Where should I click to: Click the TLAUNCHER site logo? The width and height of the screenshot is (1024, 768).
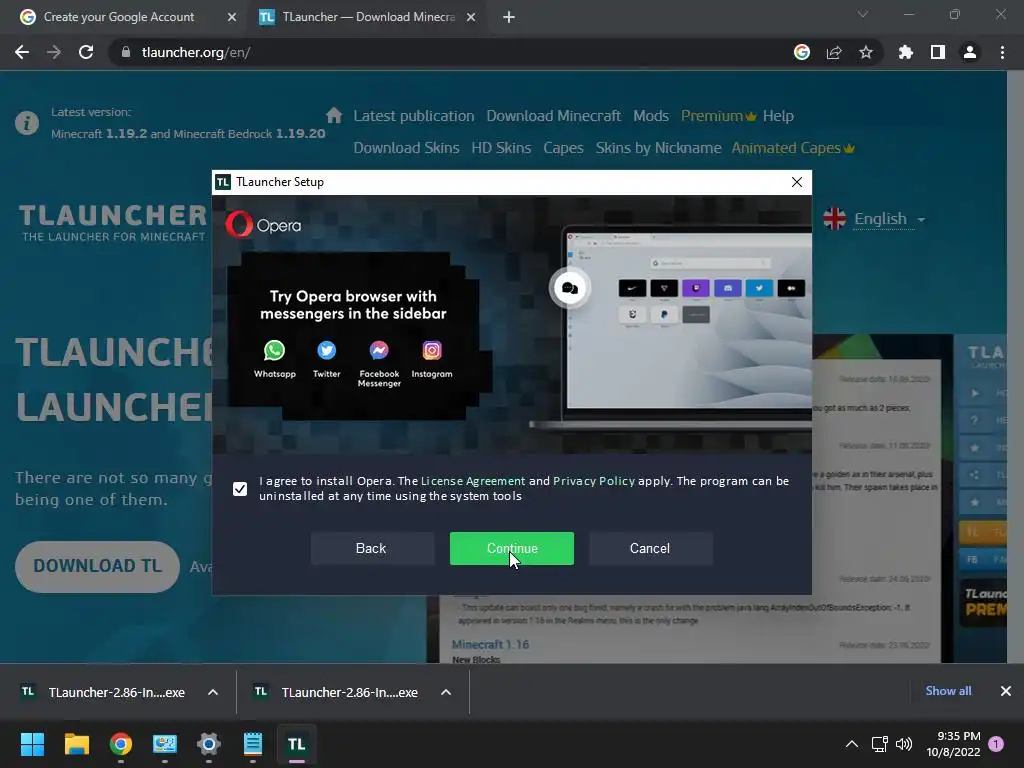click(x=112, y=222)
